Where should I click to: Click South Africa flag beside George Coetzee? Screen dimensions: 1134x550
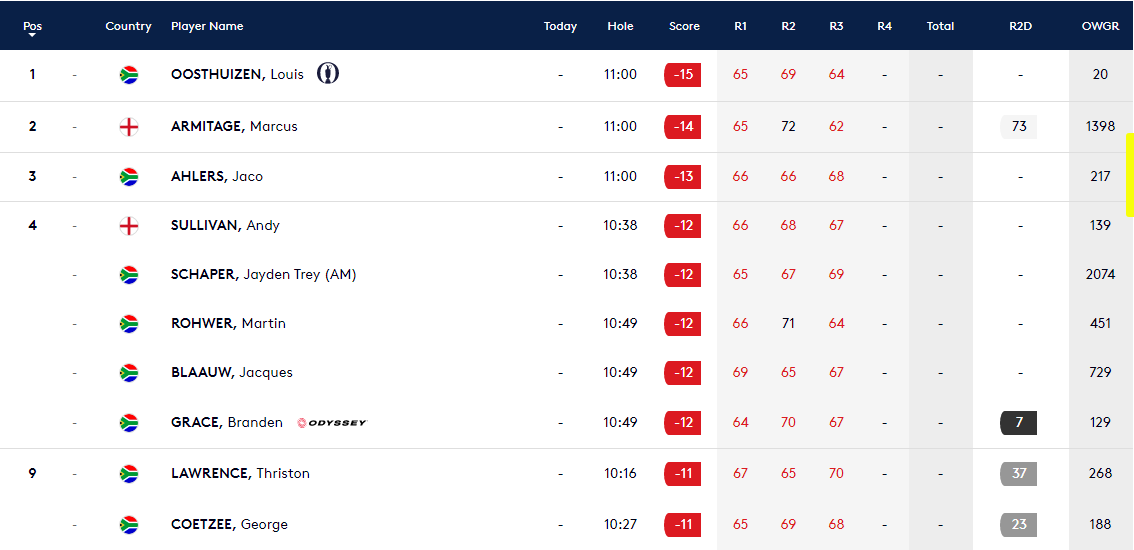pyautogui.click(x=128, y=524)
